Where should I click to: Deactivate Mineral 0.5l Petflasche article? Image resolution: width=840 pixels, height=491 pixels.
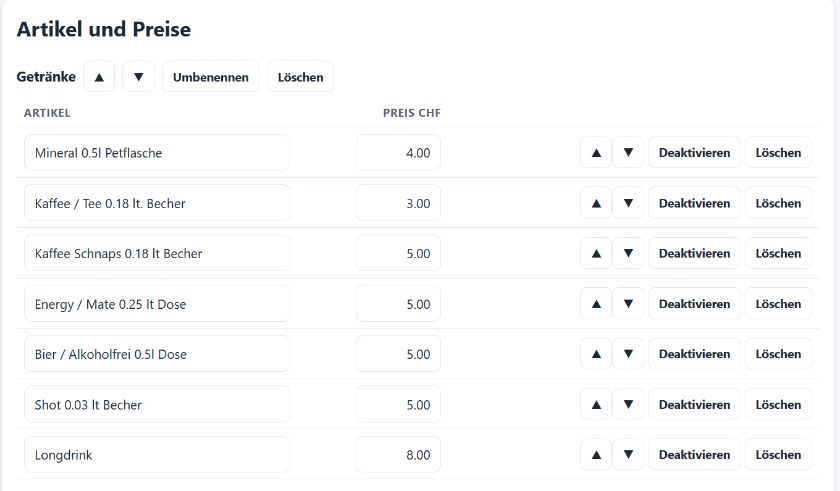[x=694, y=153]
